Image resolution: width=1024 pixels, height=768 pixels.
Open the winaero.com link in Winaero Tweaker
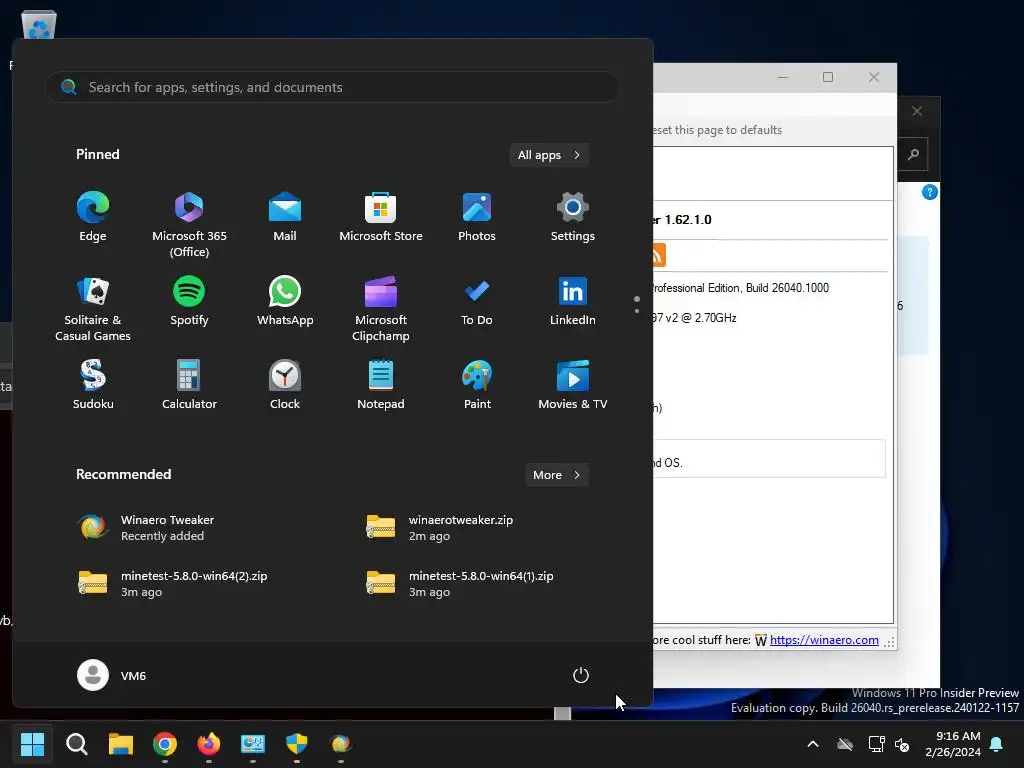tap(824, 640)
